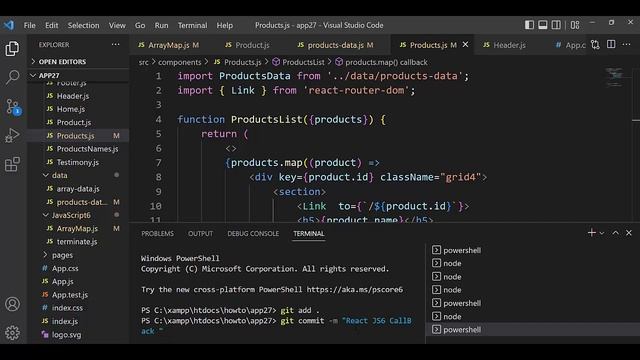Create a new terminal with plus icon
640x360 pixels.
click(592, 233)
